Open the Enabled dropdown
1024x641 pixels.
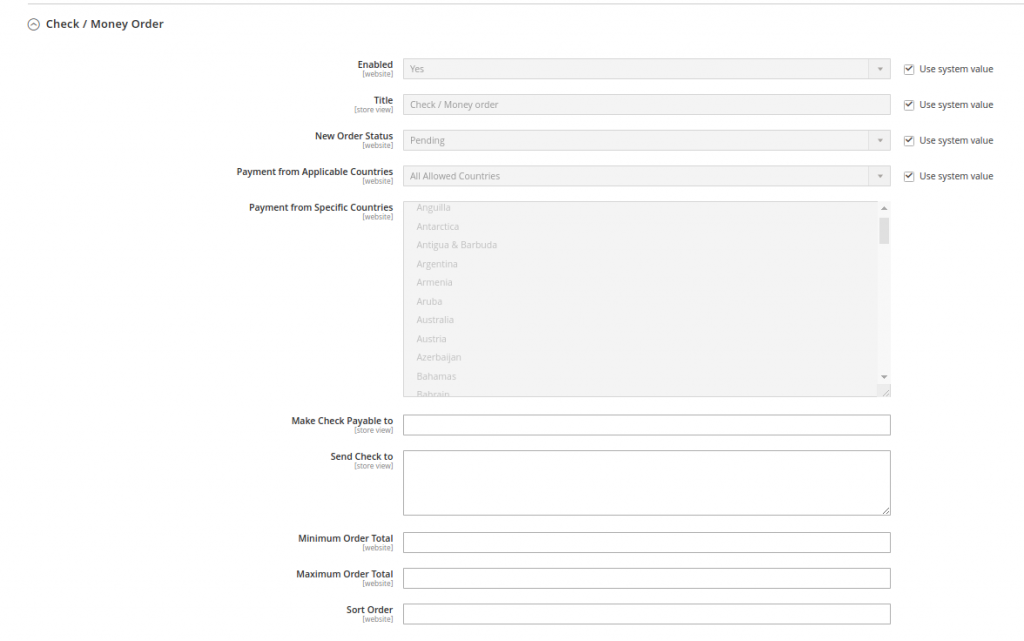(x=646, y=69)
